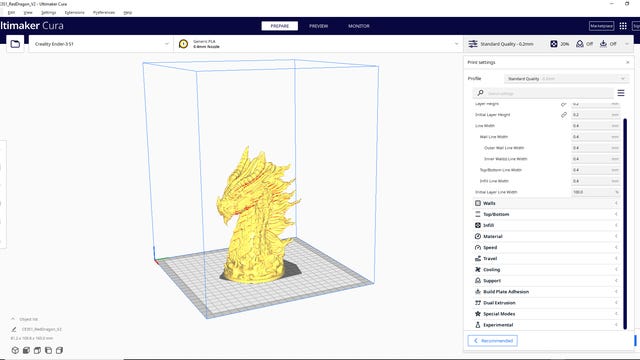This screenshot has width=640, height=360.
Task: Expand the Dual Extrusion category
Action: pos(547,302)
